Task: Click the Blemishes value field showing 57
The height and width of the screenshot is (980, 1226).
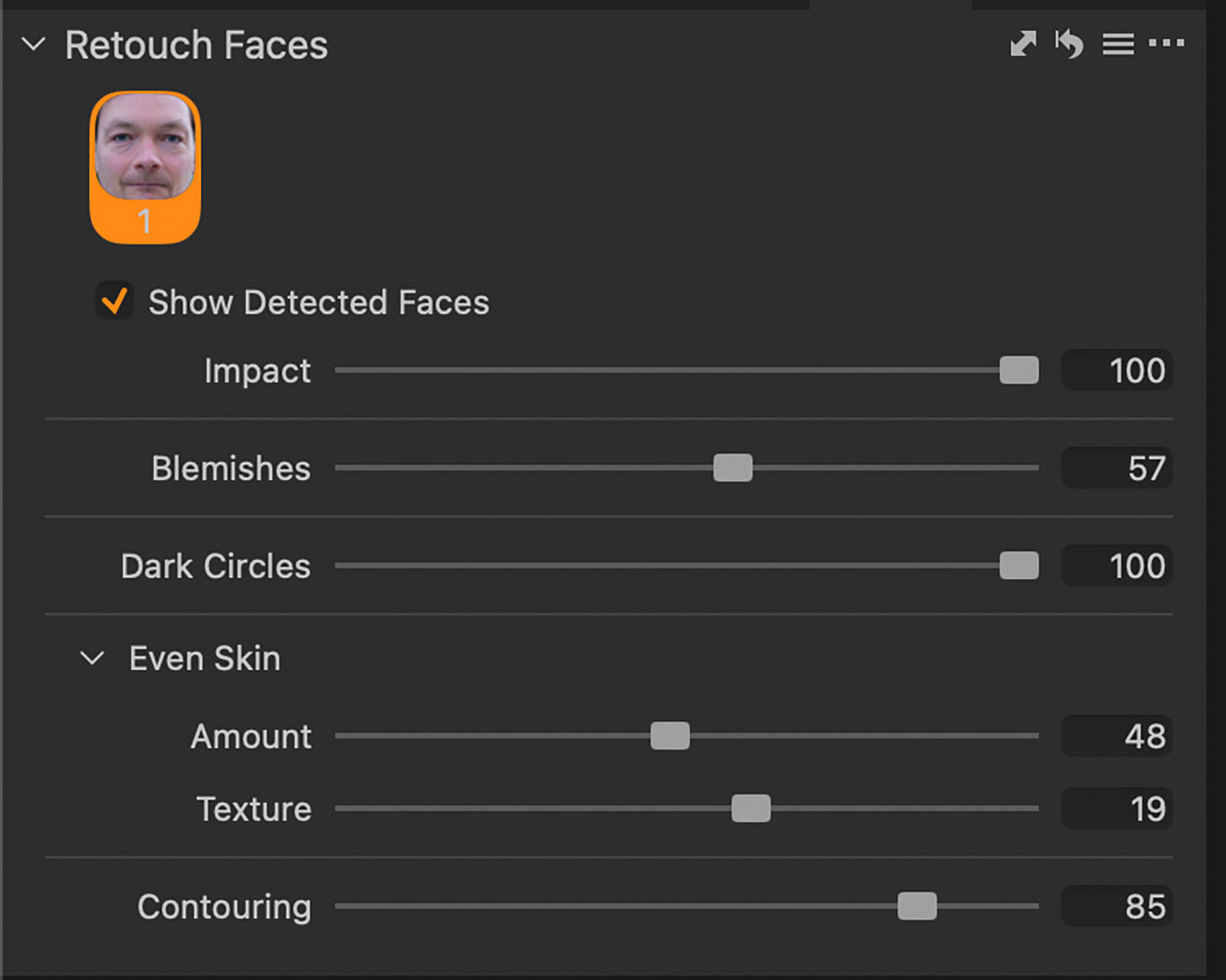Action: coord(1116,468)
